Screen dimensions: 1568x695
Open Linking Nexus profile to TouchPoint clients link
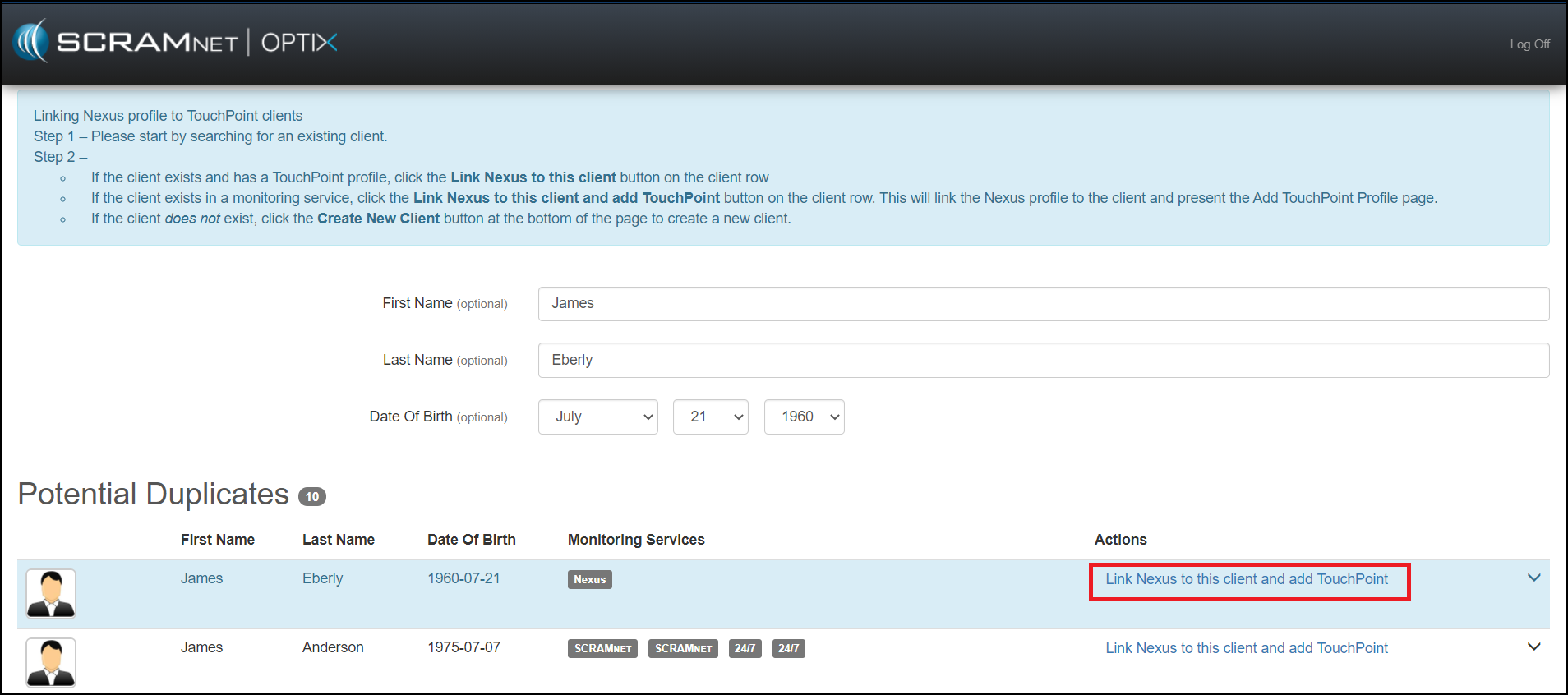[168, 116]
